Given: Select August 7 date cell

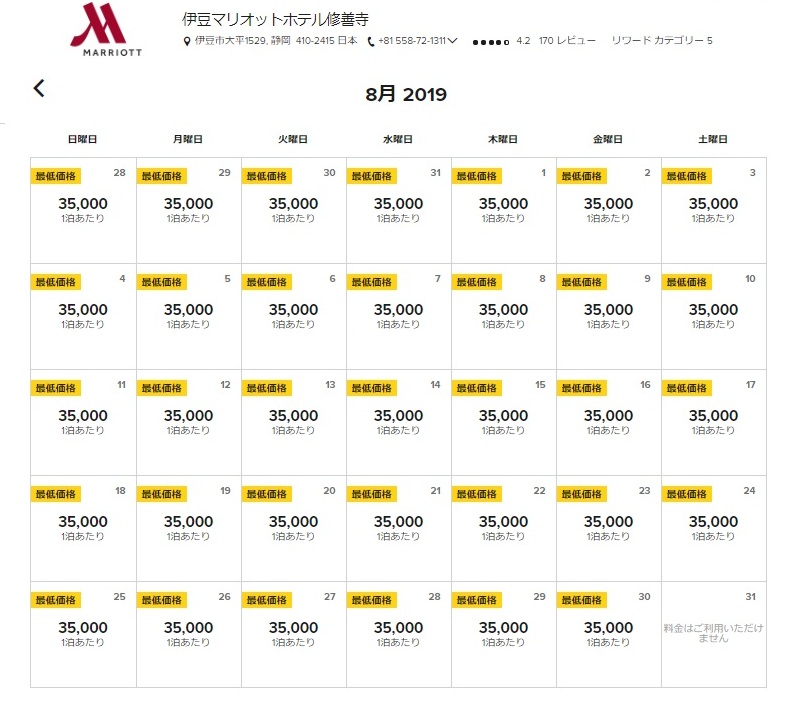Looking at the screenshot, I should pos(399,317).
